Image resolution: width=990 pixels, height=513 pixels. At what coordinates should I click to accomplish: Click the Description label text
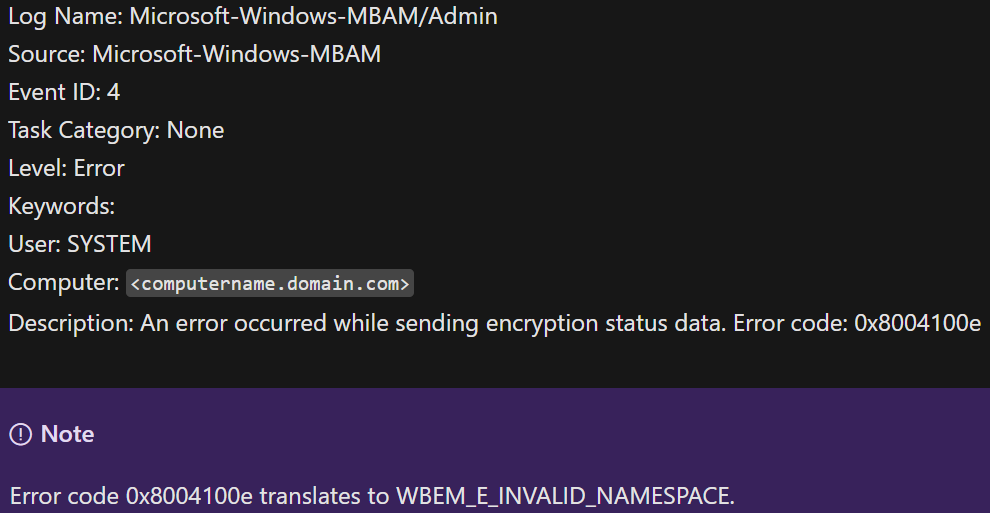coord(71,323)
